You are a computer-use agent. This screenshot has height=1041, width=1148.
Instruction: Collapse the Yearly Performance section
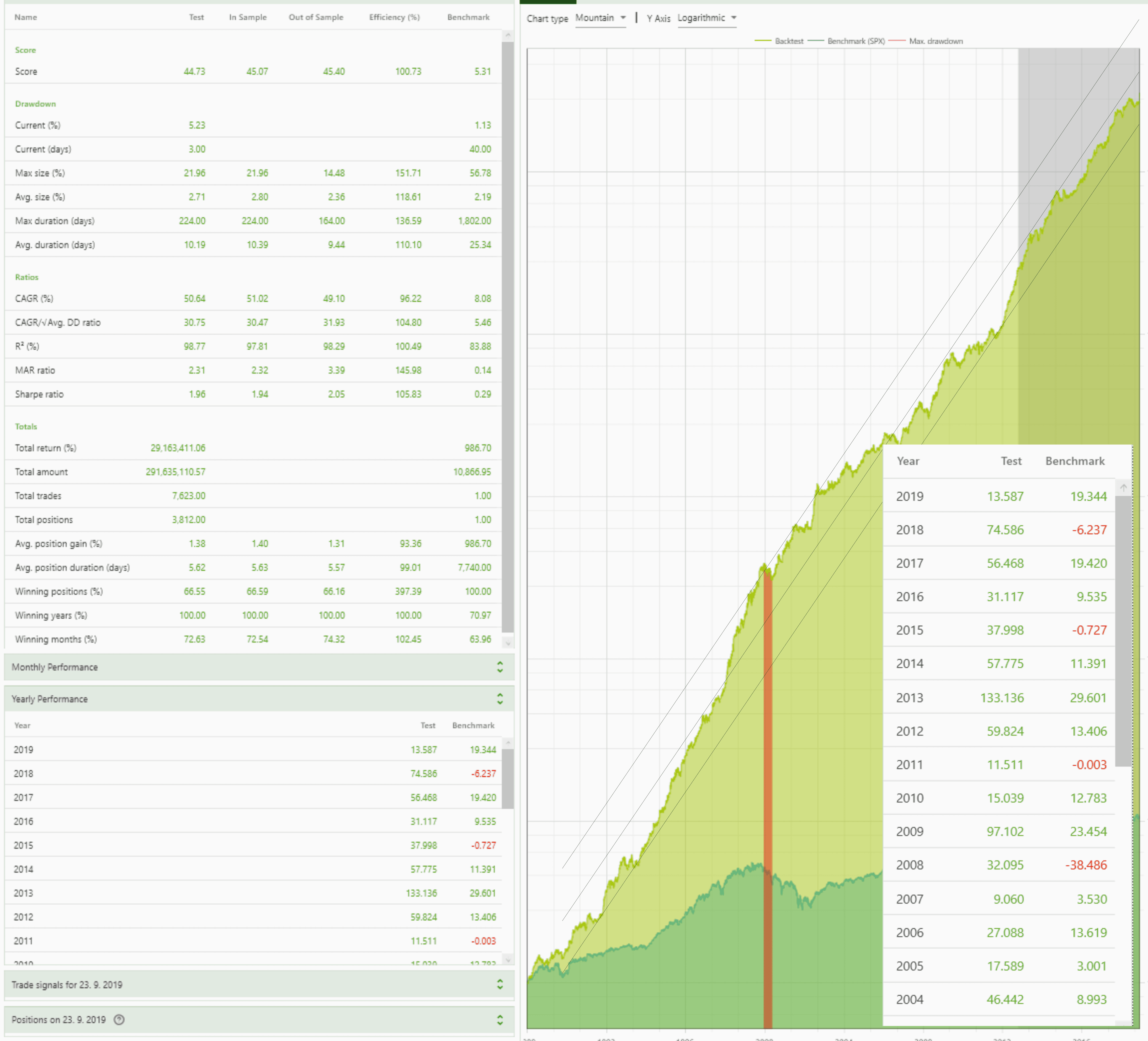(259, 698)
